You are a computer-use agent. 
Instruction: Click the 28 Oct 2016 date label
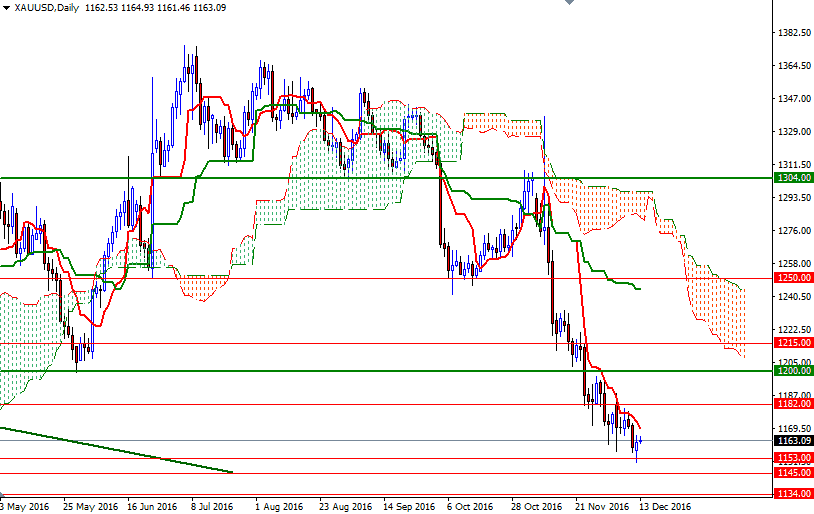tap(535, 506)
